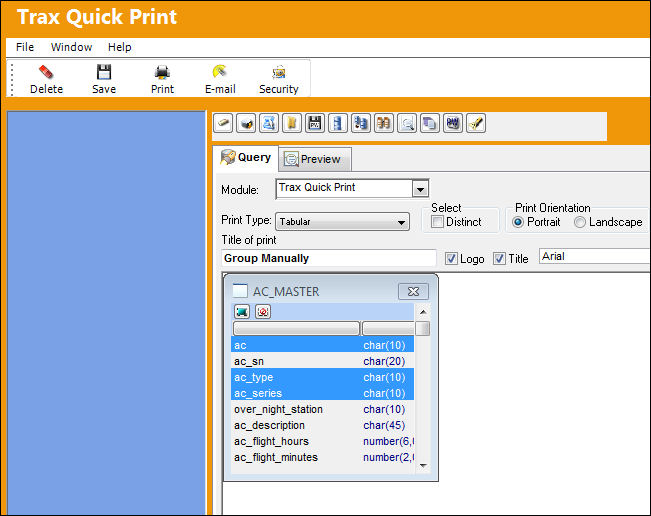The height and width of the screenshot is (516, 651).
Task: Uncheck the Title checkbox
Action: tap(499, 259)
